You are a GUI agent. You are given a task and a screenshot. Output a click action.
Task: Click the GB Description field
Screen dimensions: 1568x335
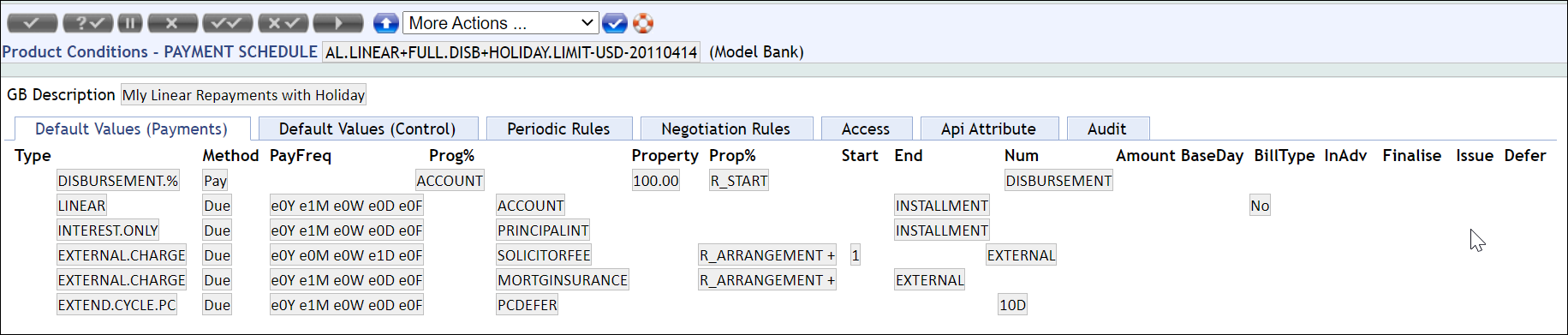pos(243,95)
